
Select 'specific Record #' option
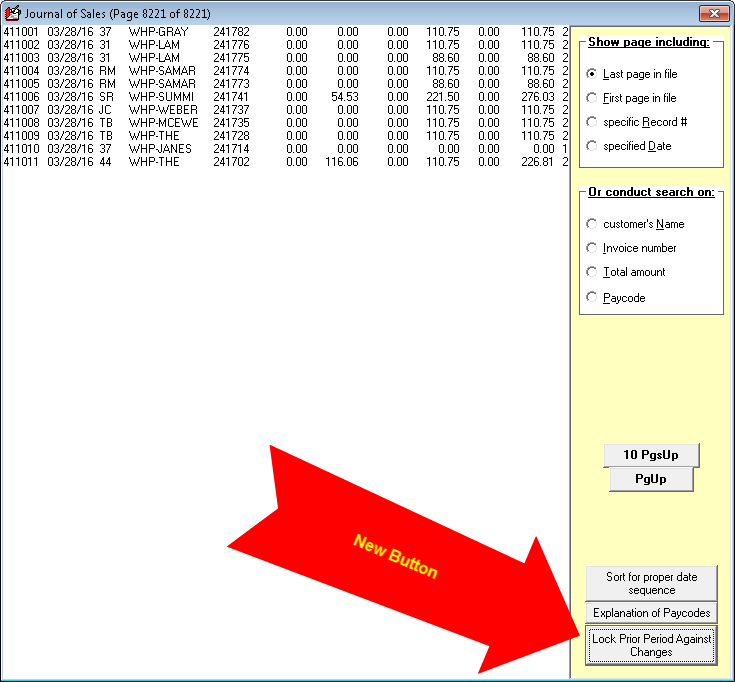pyautogui.click(x=592, y=122)
